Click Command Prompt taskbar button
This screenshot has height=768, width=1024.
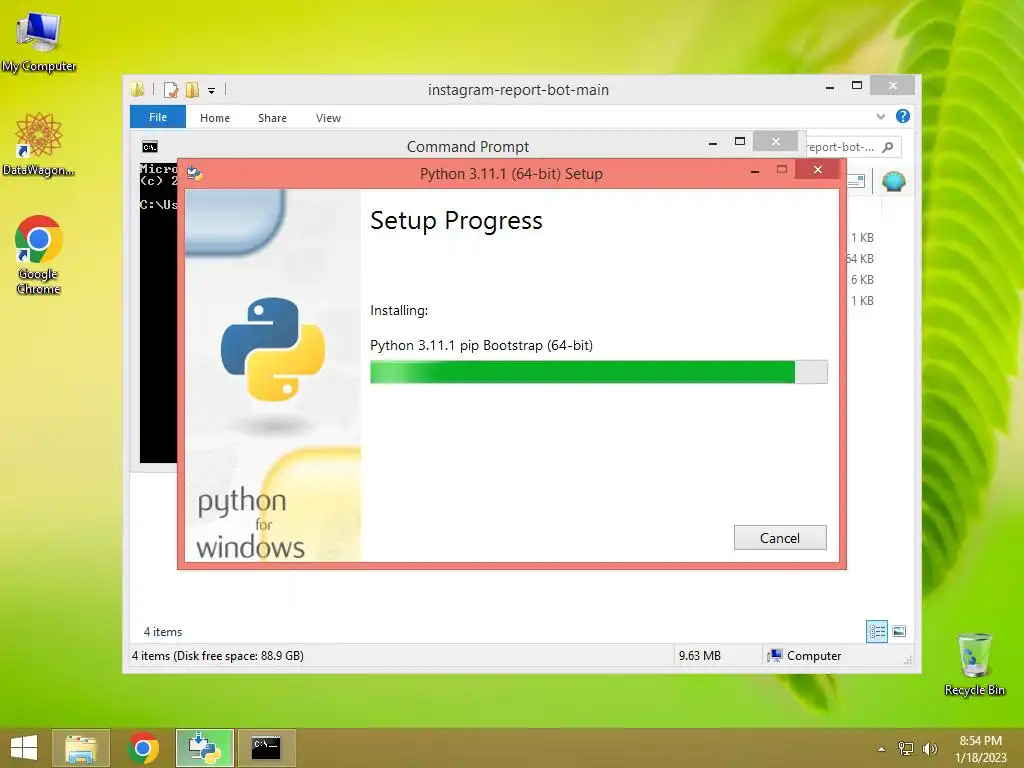point(266,748)
